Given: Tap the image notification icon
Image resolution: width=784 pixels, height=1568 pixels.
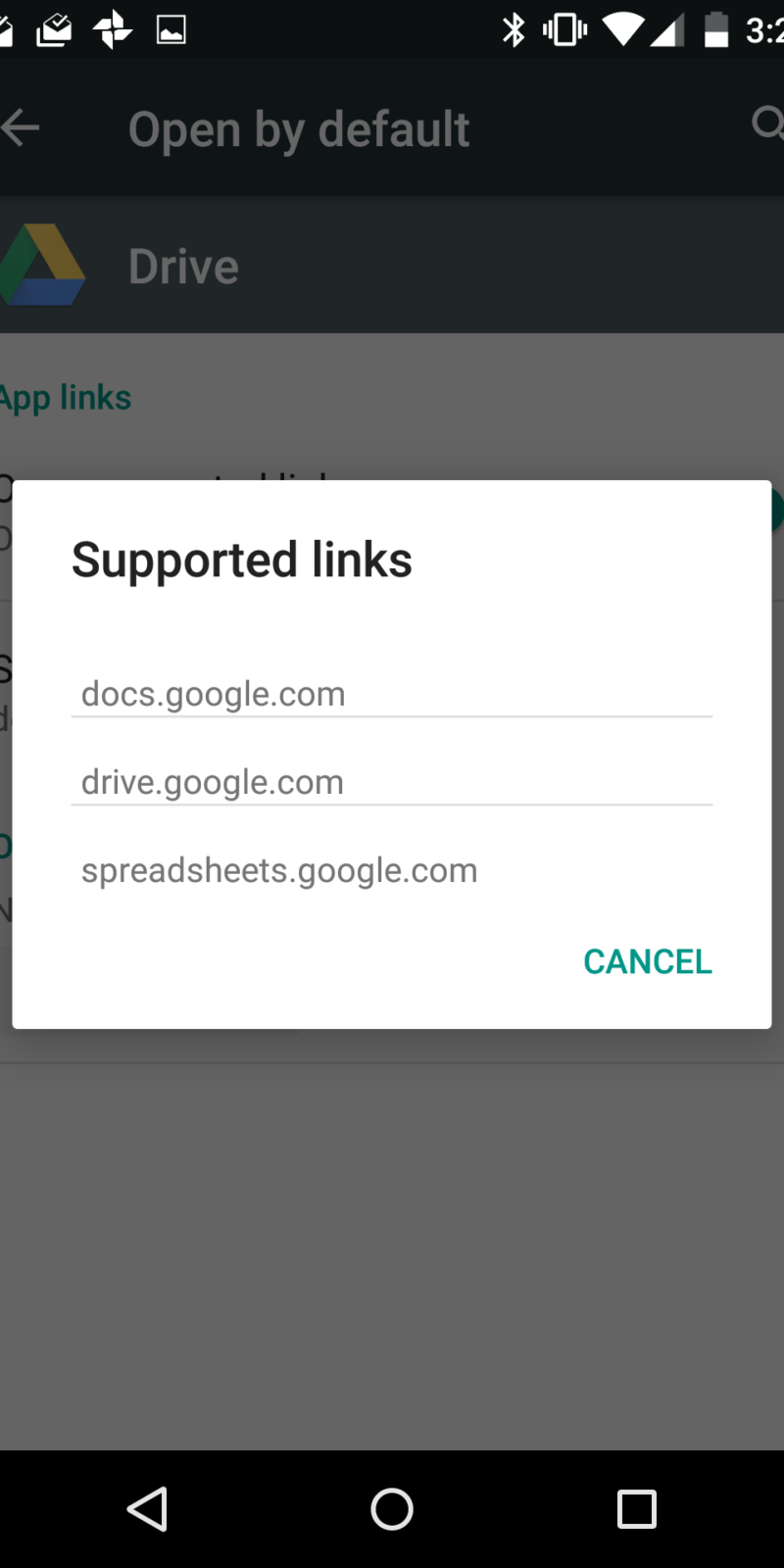Looking at the screenshot, I should 171,30.
